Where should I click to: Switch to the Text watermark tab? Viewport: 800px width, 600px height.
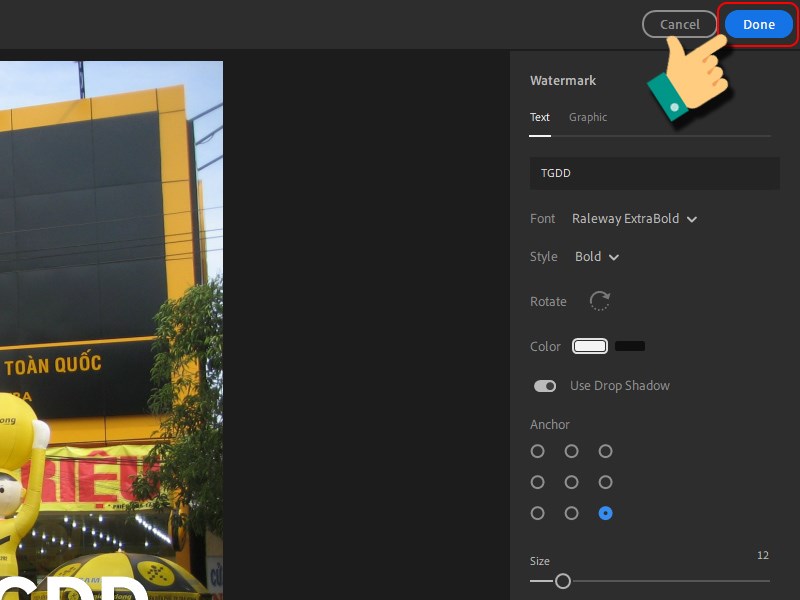(x=539, y=117)
